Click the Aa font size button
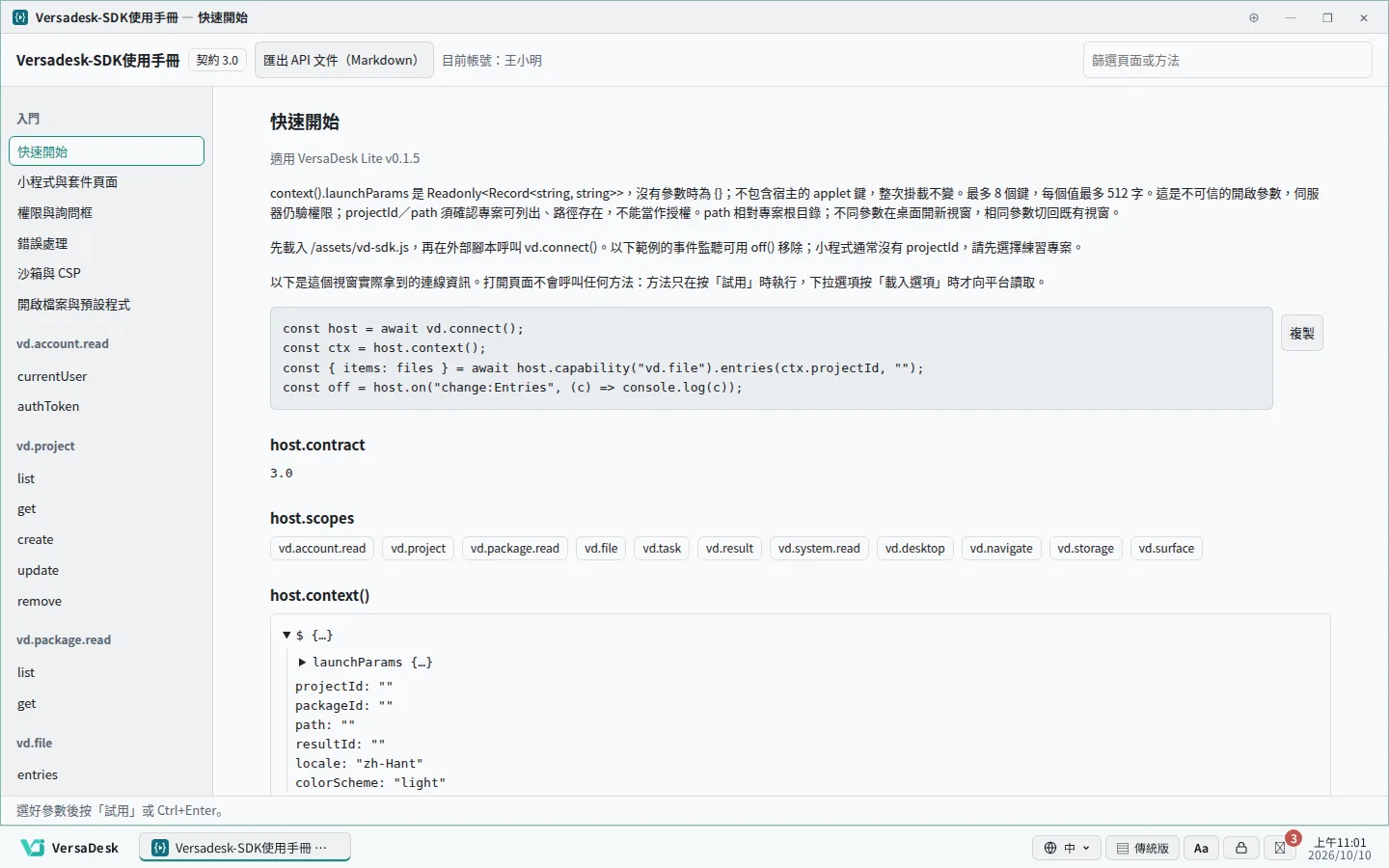 pyautogui.click(x=1201, y=848)
